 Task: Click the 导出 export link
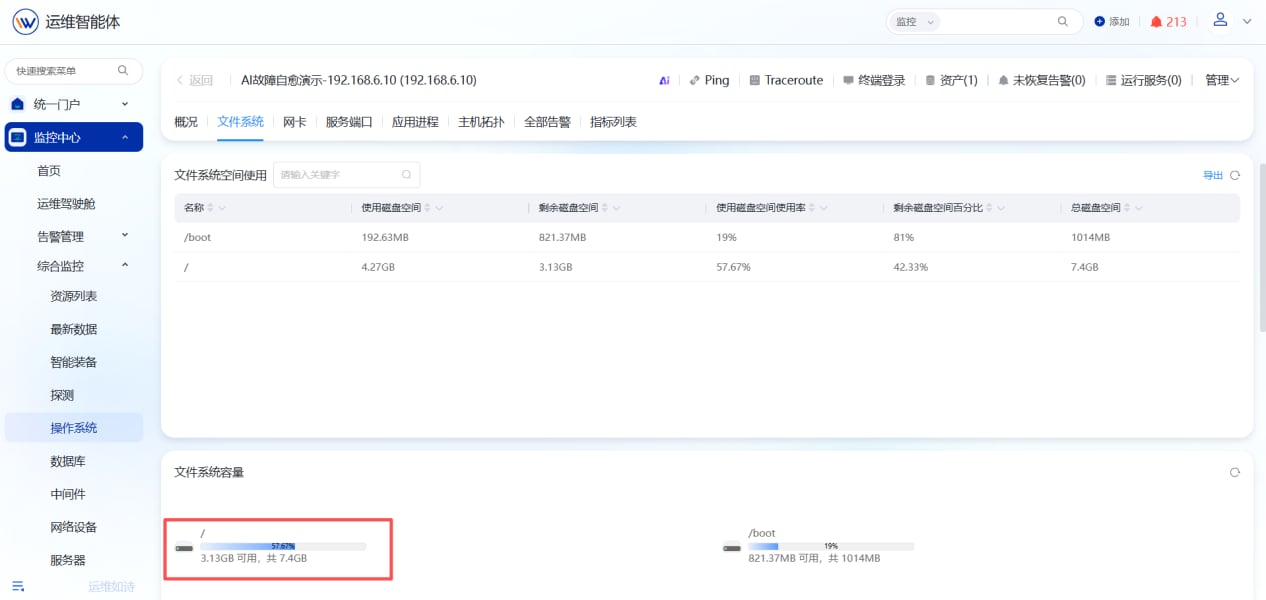pyautogui.click(x=1213, y=175)
